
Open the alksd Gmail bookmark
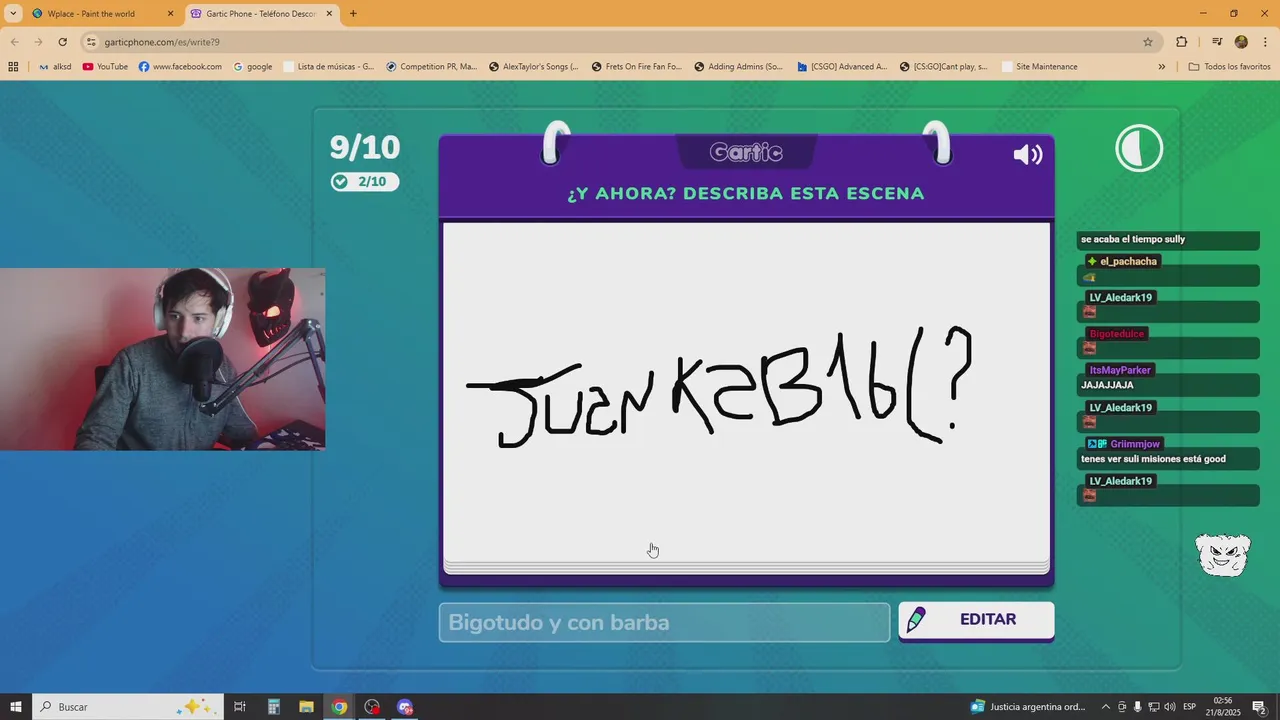pyautogui.click(x=55, y=67)
